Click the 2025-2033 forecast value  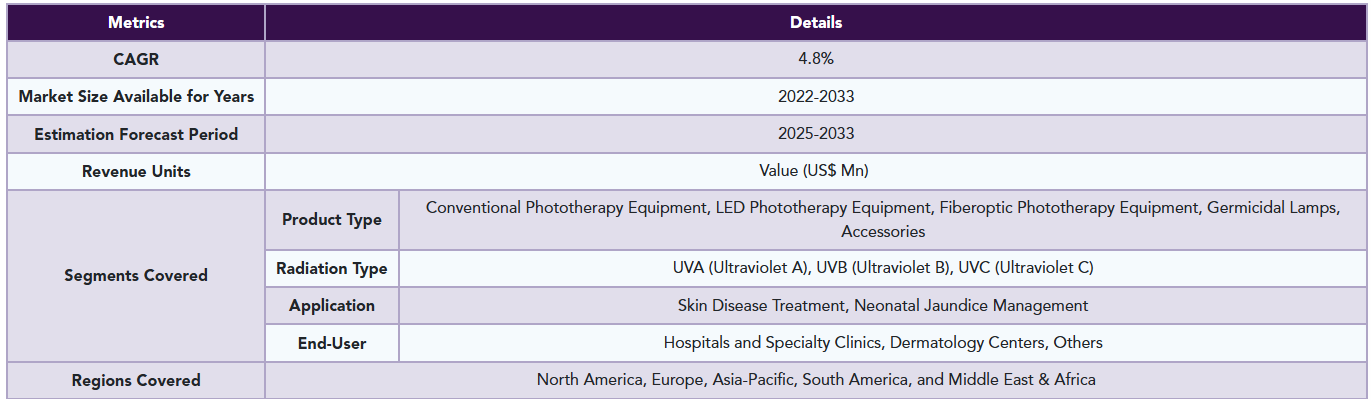(x=816, y=134)
